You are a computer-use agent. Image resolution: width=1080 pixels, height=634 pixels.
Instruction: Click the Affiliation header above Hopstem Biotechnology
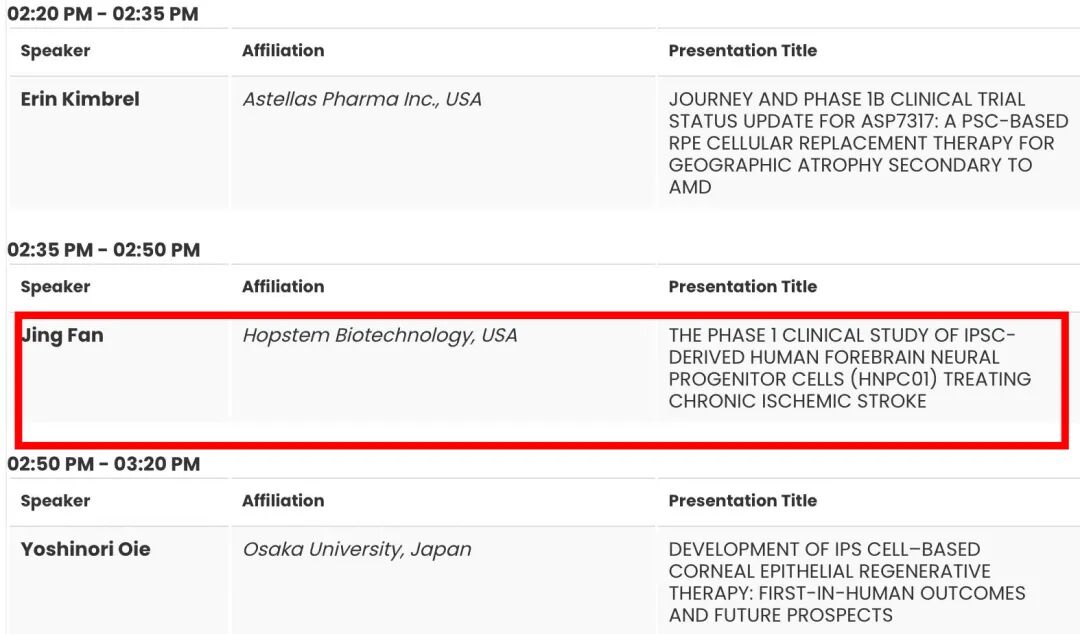pos(283,286)
